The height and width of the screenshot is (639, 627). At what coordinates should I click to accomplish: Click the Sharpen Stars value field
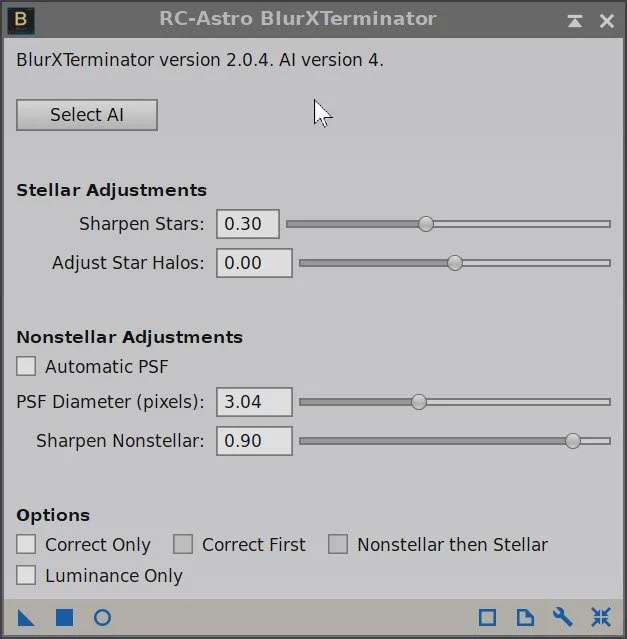pos(248,224)
